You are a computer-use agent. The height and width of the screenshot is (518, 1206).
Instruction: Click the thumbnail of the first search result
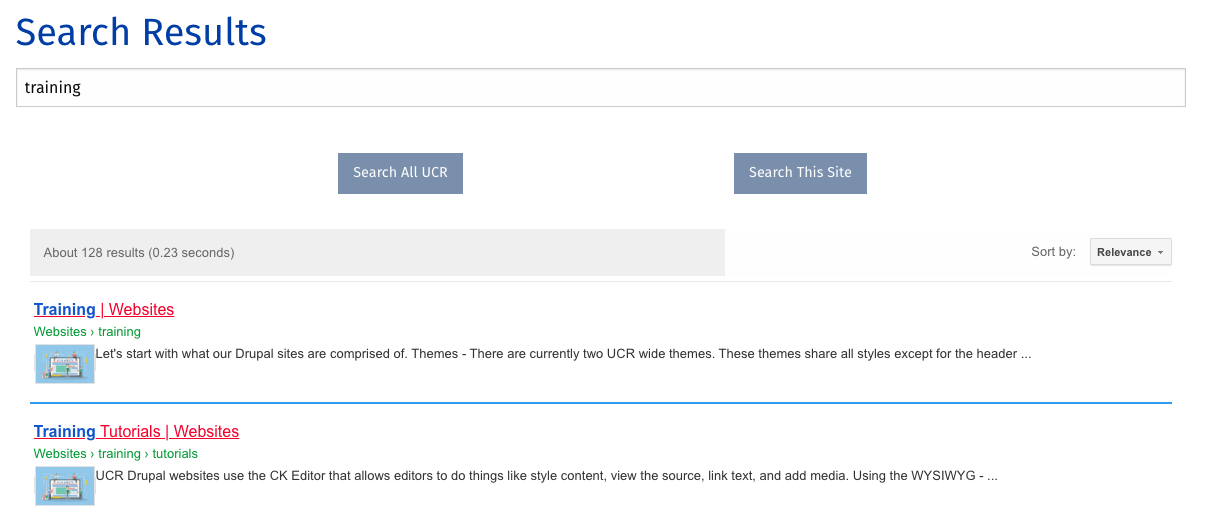click(65, 364)
